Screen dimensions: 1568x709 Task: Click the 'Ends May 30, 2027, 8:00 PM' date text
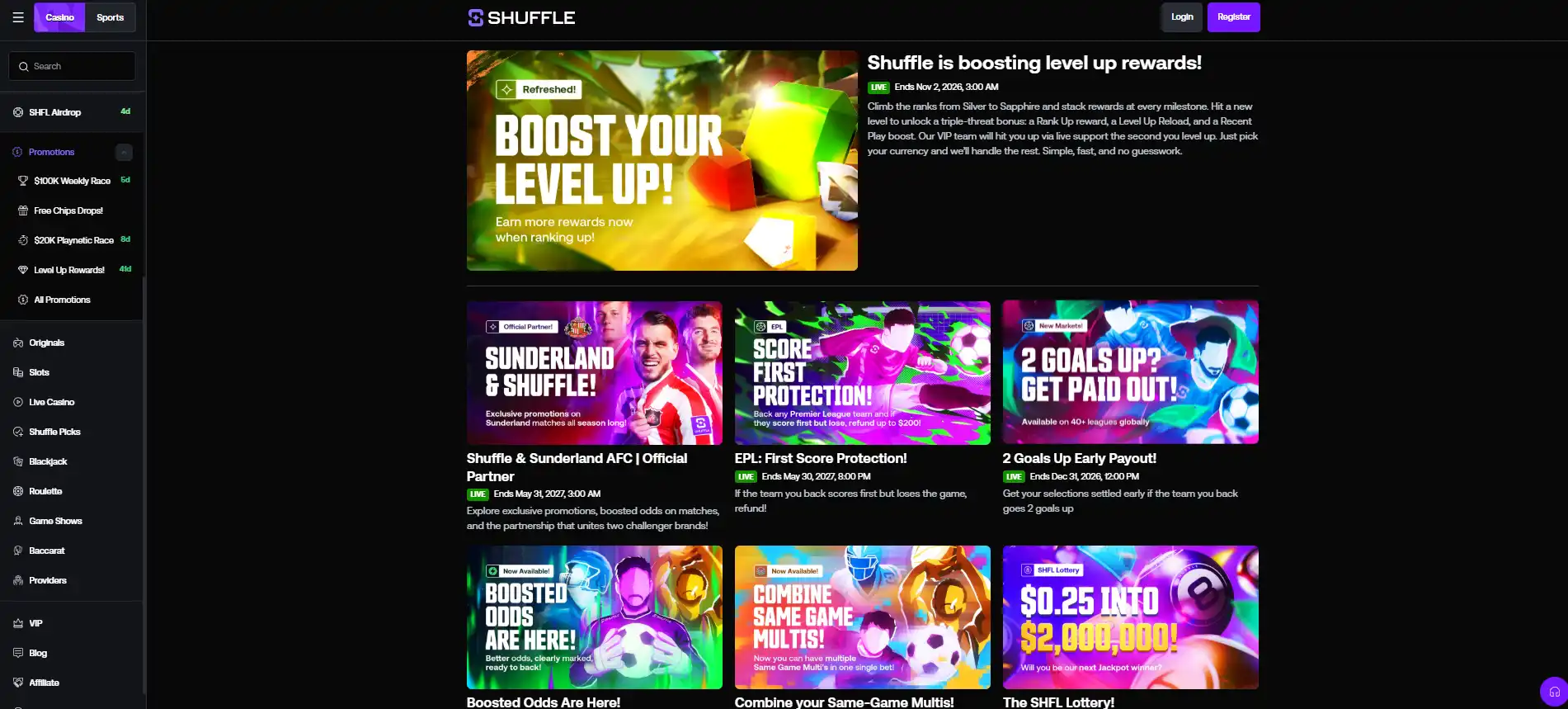click(x=816, y=476)
